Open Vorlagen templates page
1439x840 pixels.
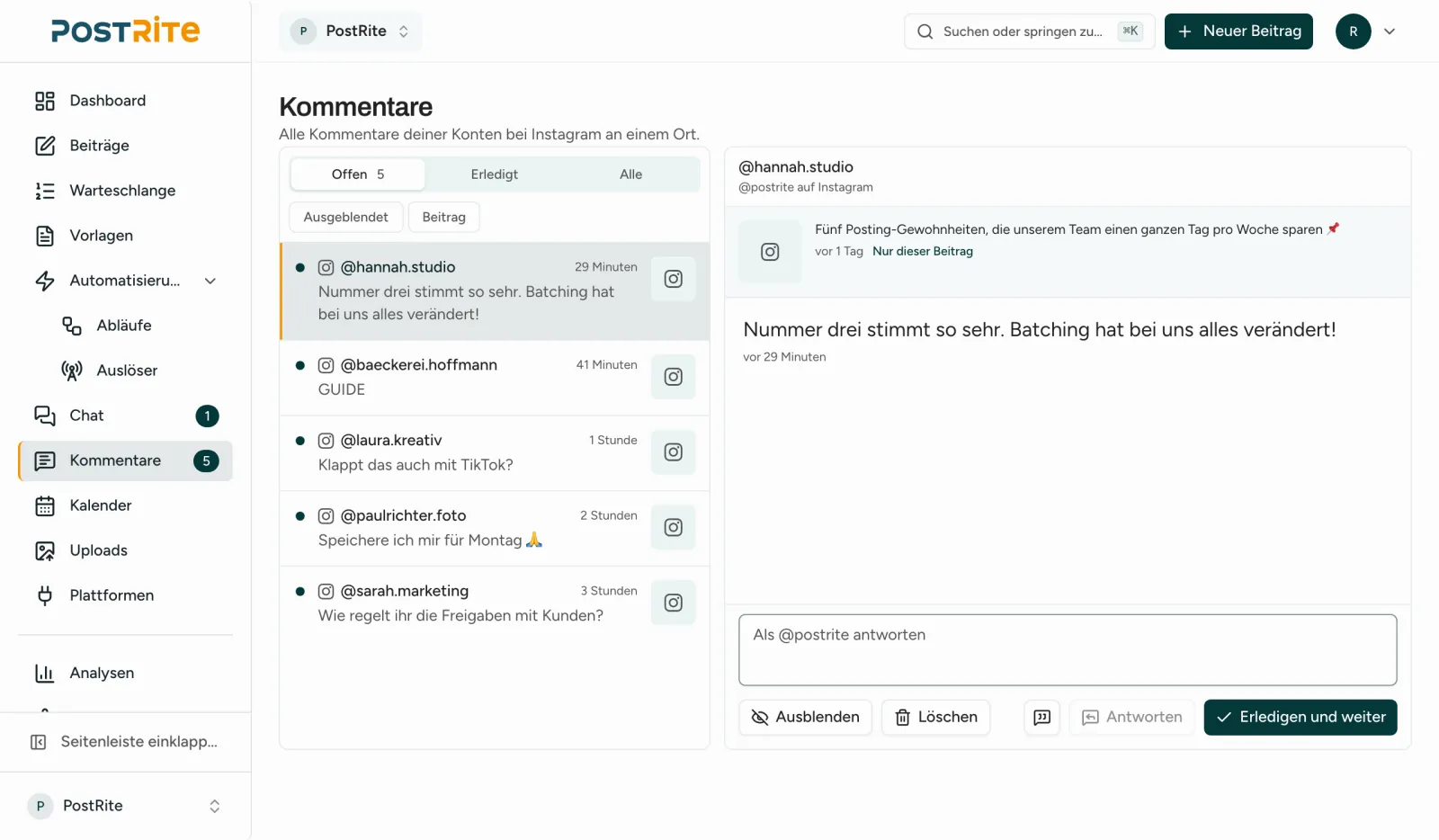[125, 236]
